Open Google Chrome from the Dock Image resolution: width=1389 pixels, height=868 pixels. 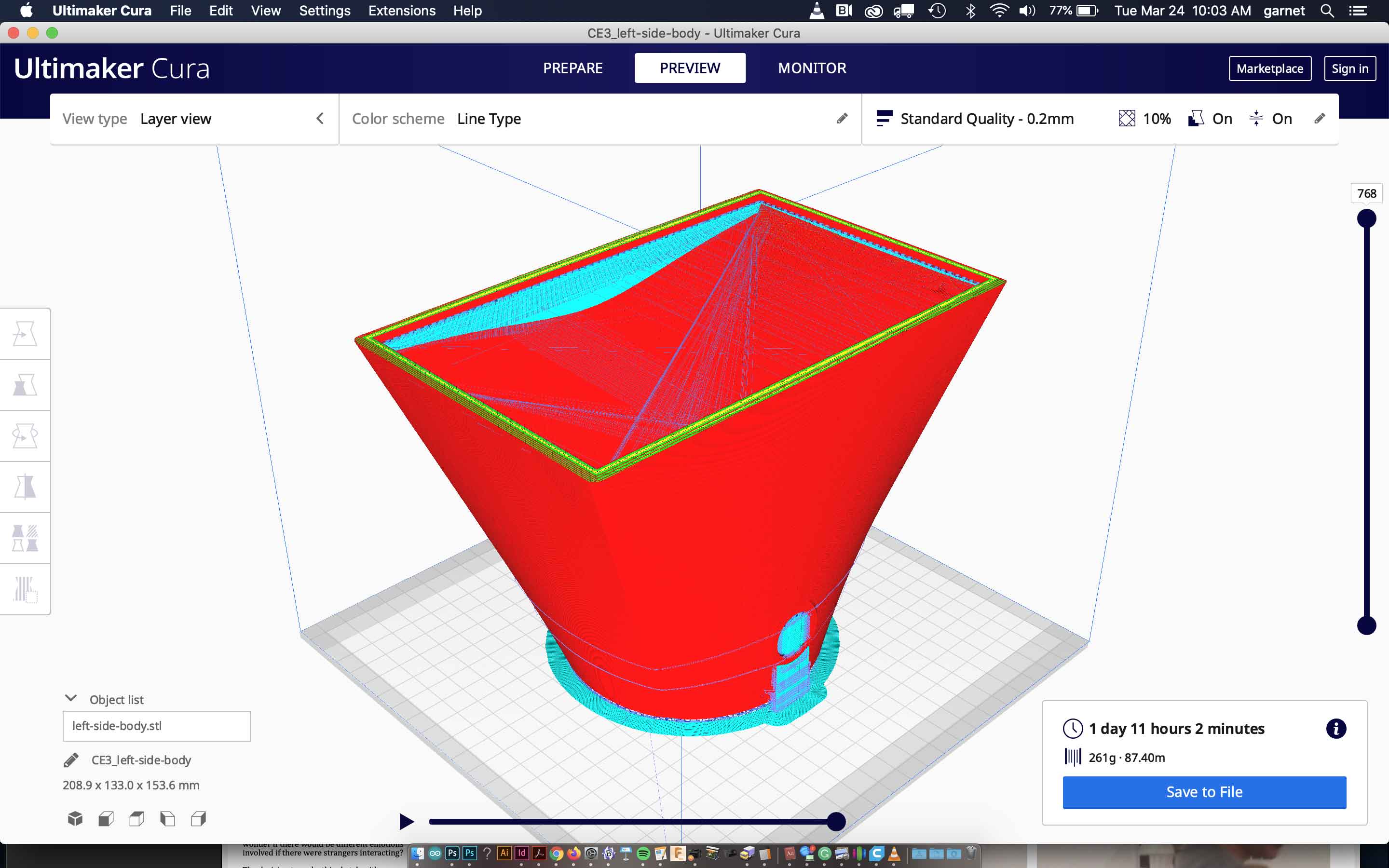pyautogui.click(x=556, y=854)
